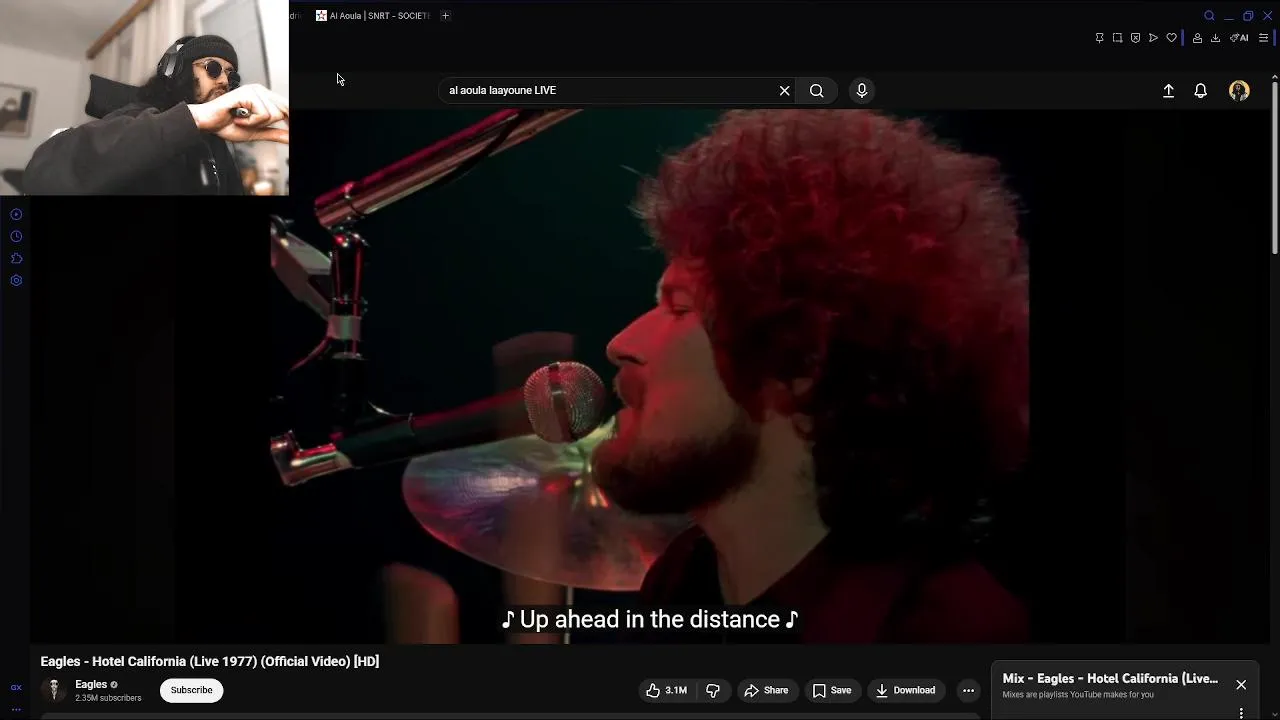Open Easy Setup menu in browser toolbar
This screenshot has height=720, width=1280.
point(1263,38)
